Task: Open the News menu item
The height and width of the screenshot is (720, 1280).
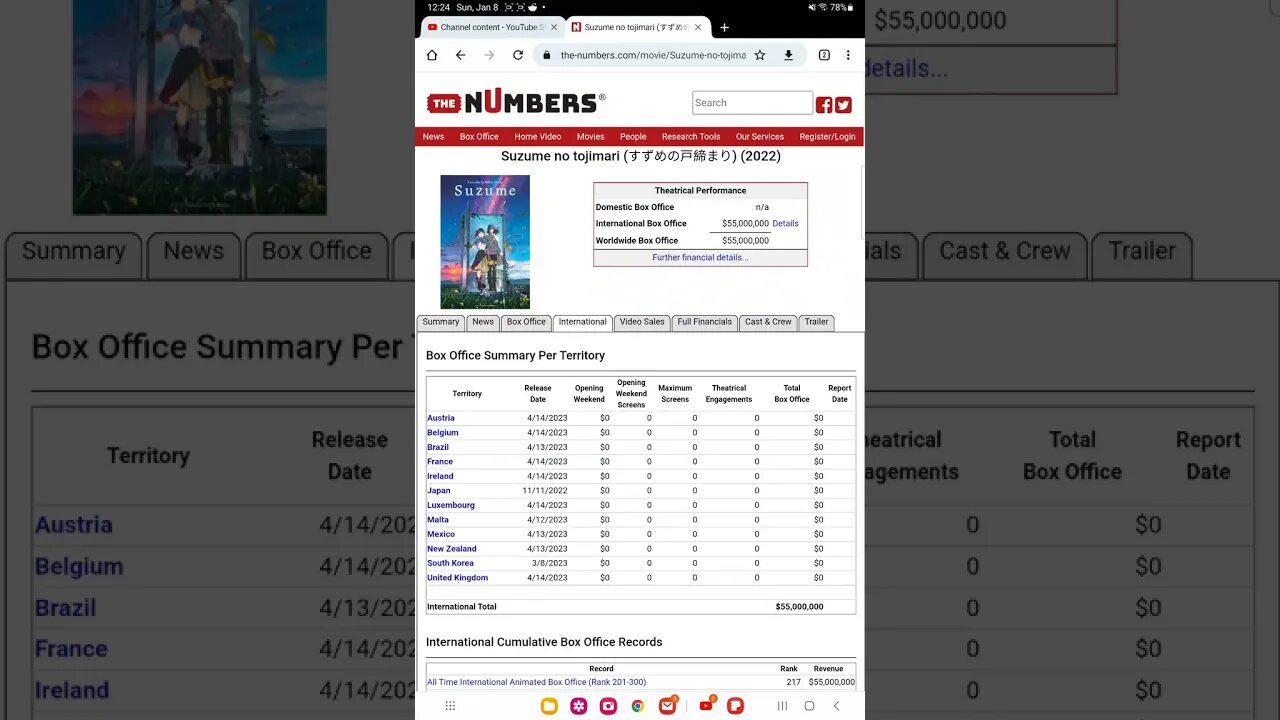Action: pos(433,137)
